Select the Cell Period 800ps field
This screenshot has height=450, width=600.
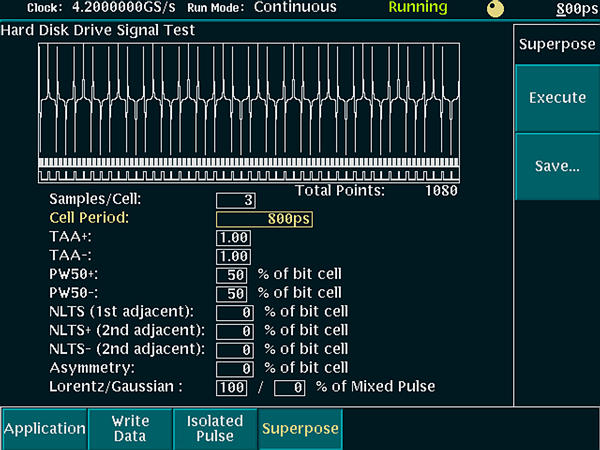coord(264,218)
